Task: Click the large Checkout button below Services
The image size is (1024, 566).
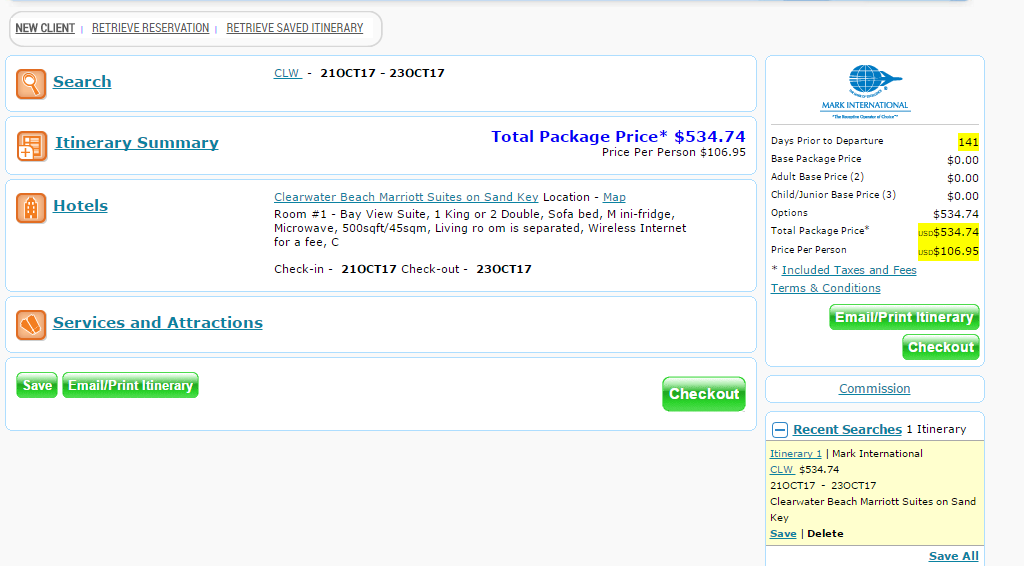Action: [704, 394]
